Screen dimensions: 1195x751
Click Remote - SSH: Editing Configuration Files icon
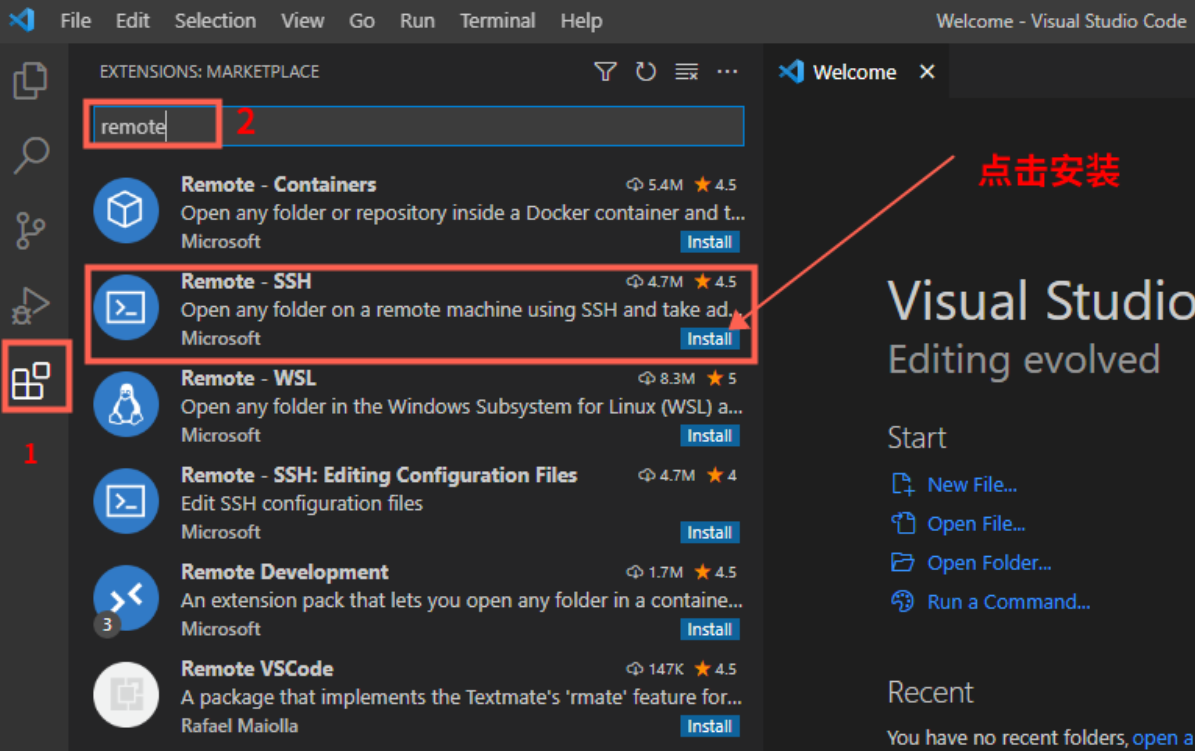(126, 501)
